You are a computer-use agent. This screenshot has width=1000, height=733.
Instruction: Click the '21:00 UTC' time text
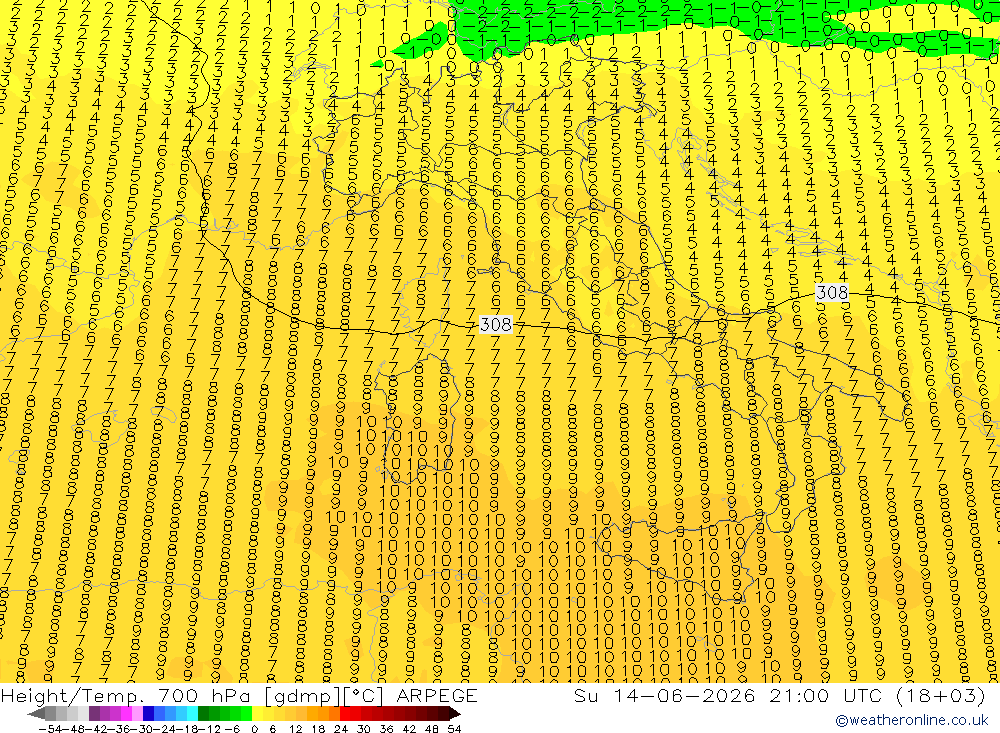827,695
